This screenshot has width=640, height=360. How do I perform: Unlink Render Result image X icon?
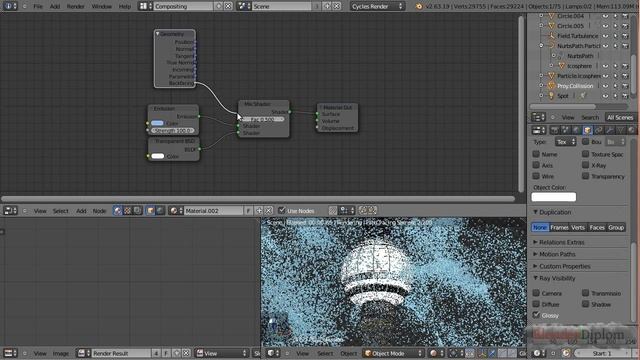(x=186, y=353)
